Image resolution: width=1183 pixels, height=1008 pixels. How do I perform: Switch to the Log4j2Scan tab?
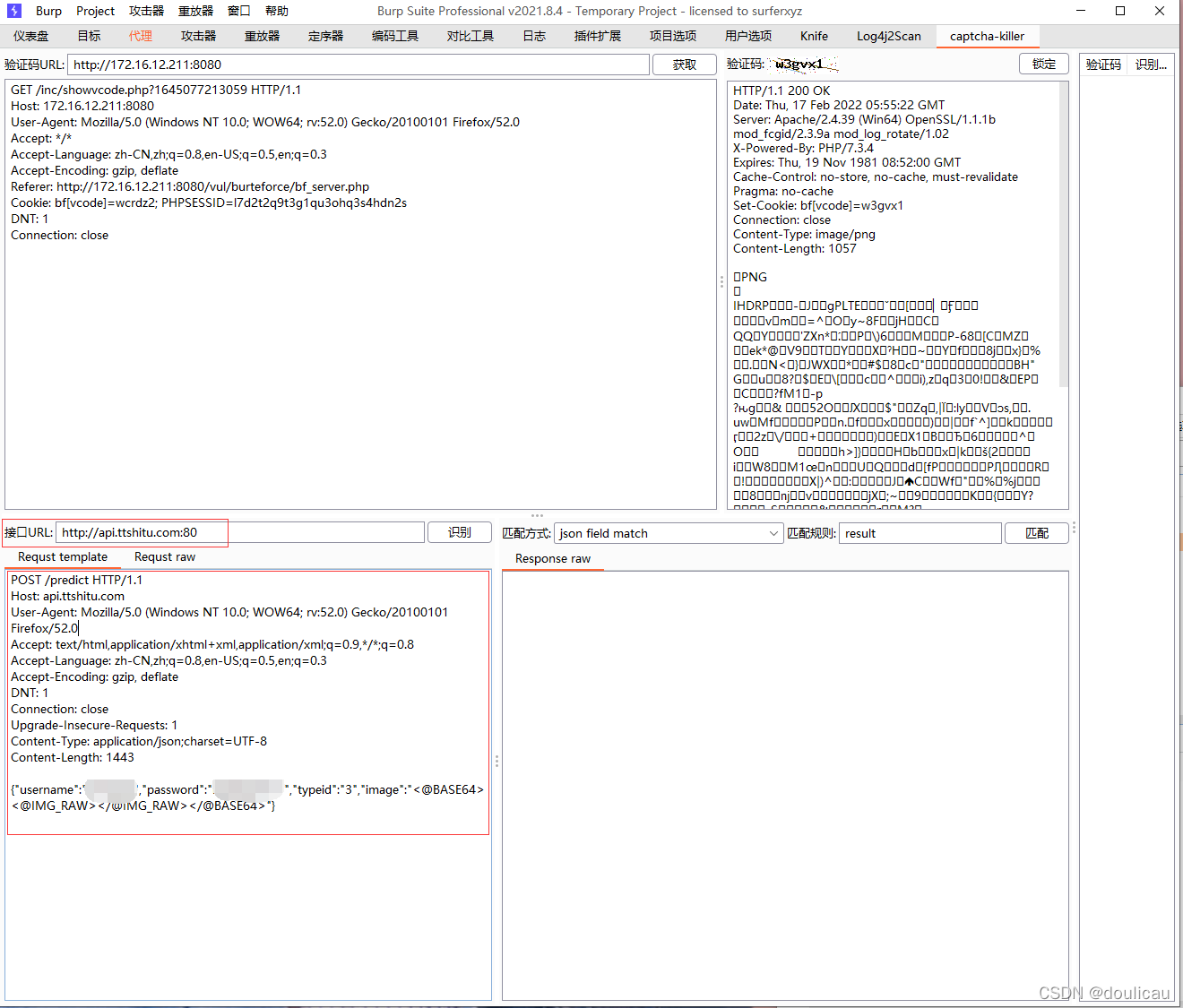click(888, 36)
